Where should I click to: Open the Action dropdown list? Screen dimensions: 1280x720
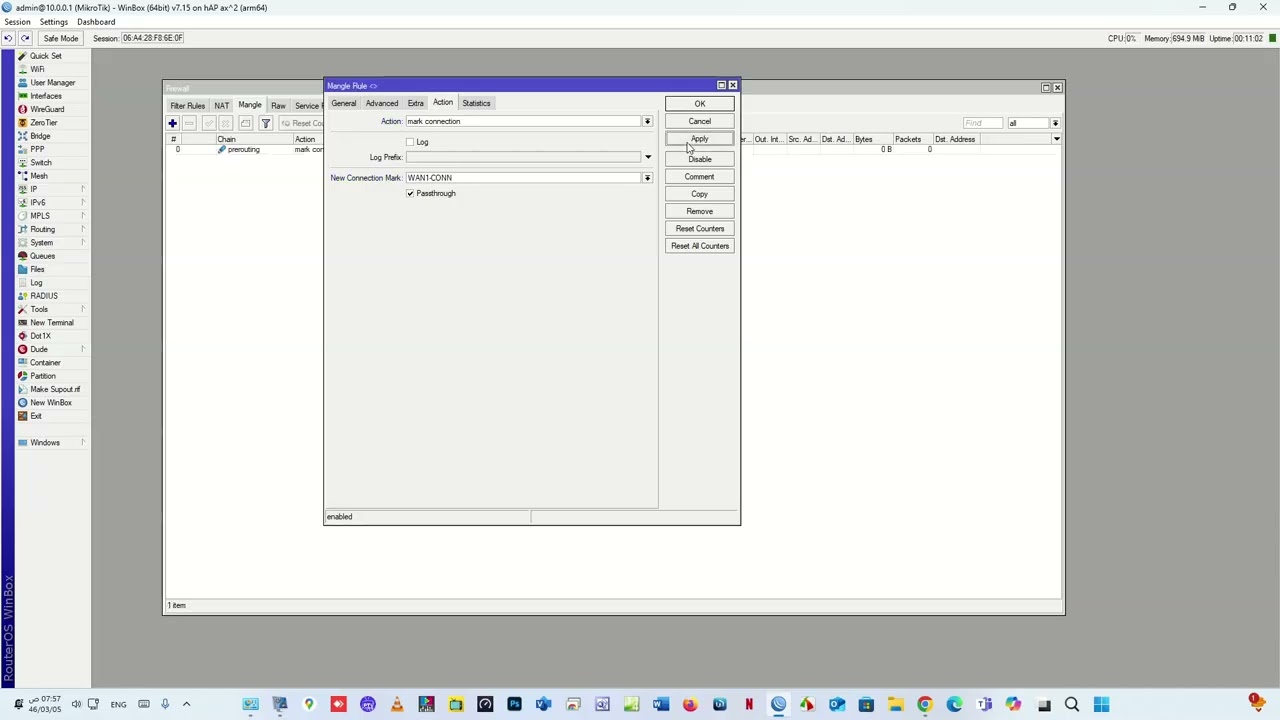pos(647,121)
